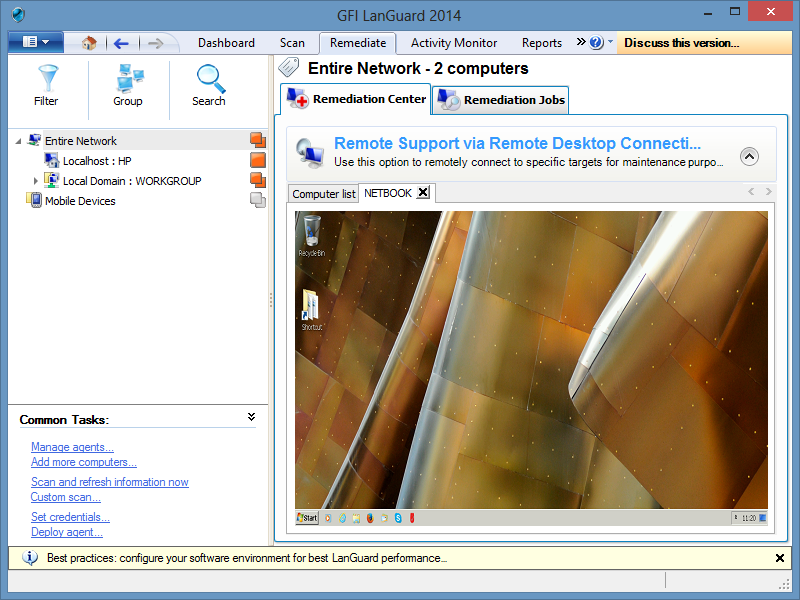The image size is (800, 600).
Task: Navigate back with the blue arrow
Action: 121,43
